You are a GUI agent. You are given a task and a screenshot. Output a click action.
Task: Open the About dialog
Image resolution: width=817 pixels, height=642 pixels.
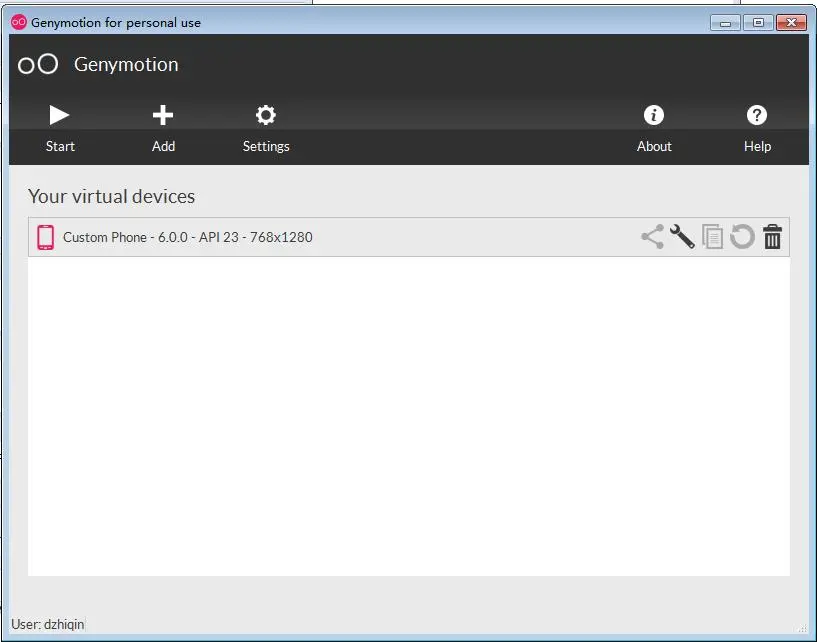coord(654,128)
